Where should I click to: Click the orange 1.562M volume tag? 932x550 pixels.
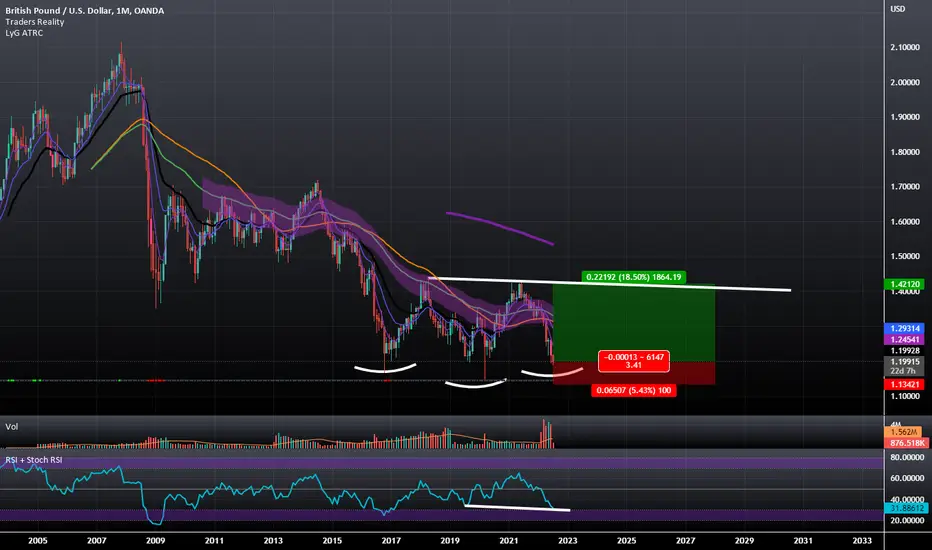coord(905,432)
